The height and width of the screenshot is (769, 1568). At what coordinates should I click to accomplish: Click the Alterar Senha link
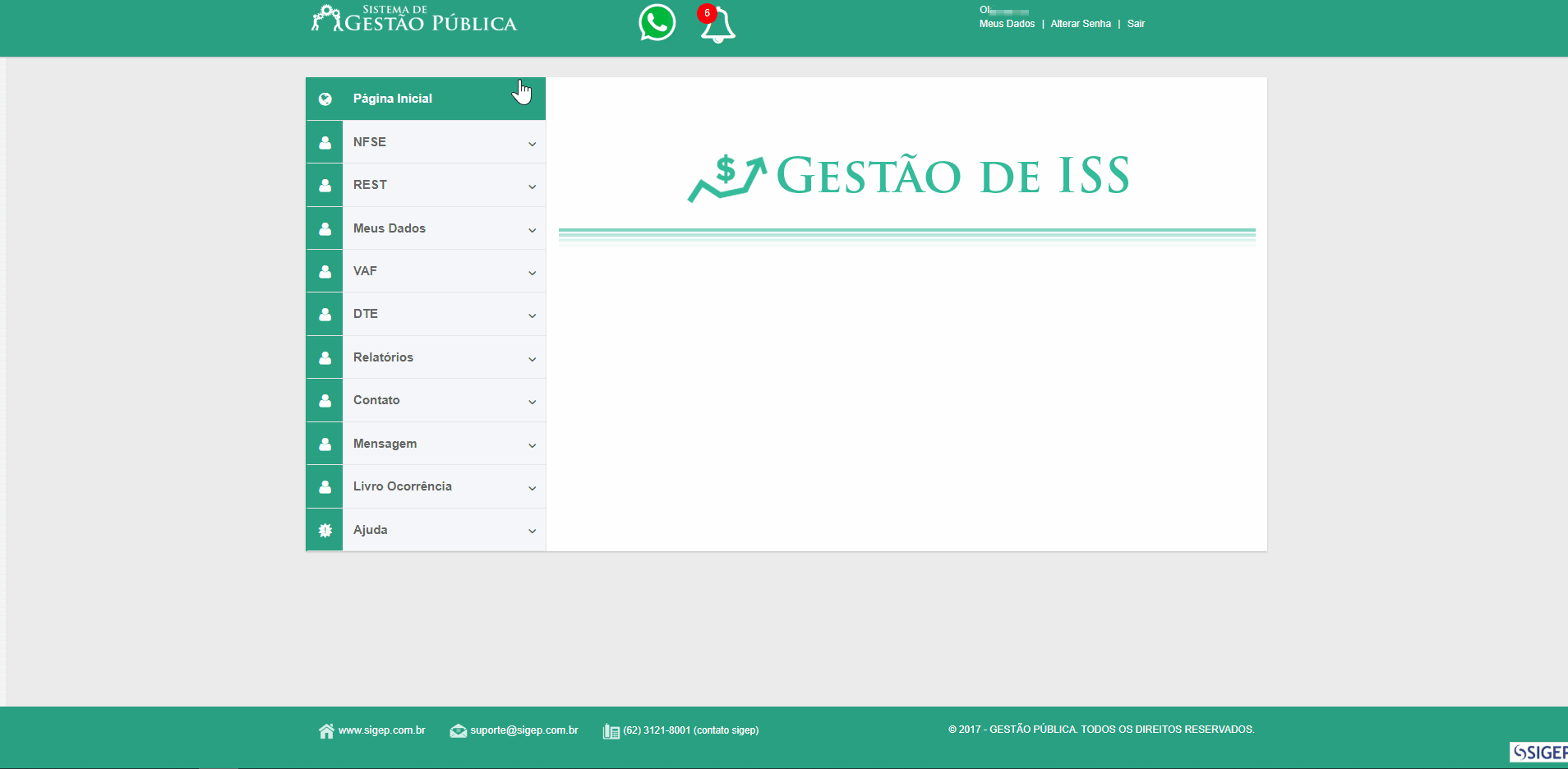pos(1081,24)
